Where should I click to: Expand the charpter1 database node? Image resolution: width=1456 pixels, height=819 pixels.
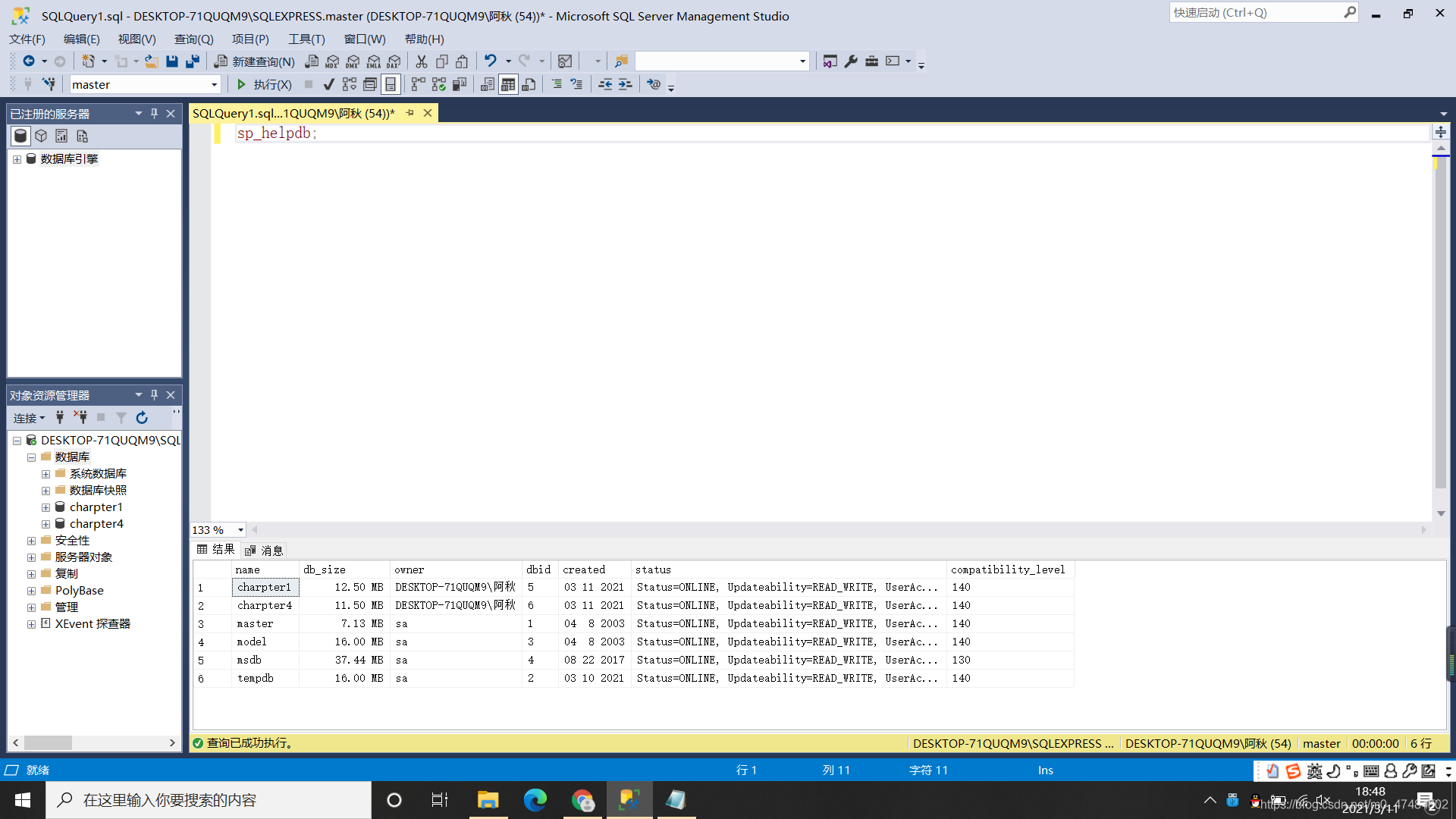pyautogui.click(x=45, y=507)
